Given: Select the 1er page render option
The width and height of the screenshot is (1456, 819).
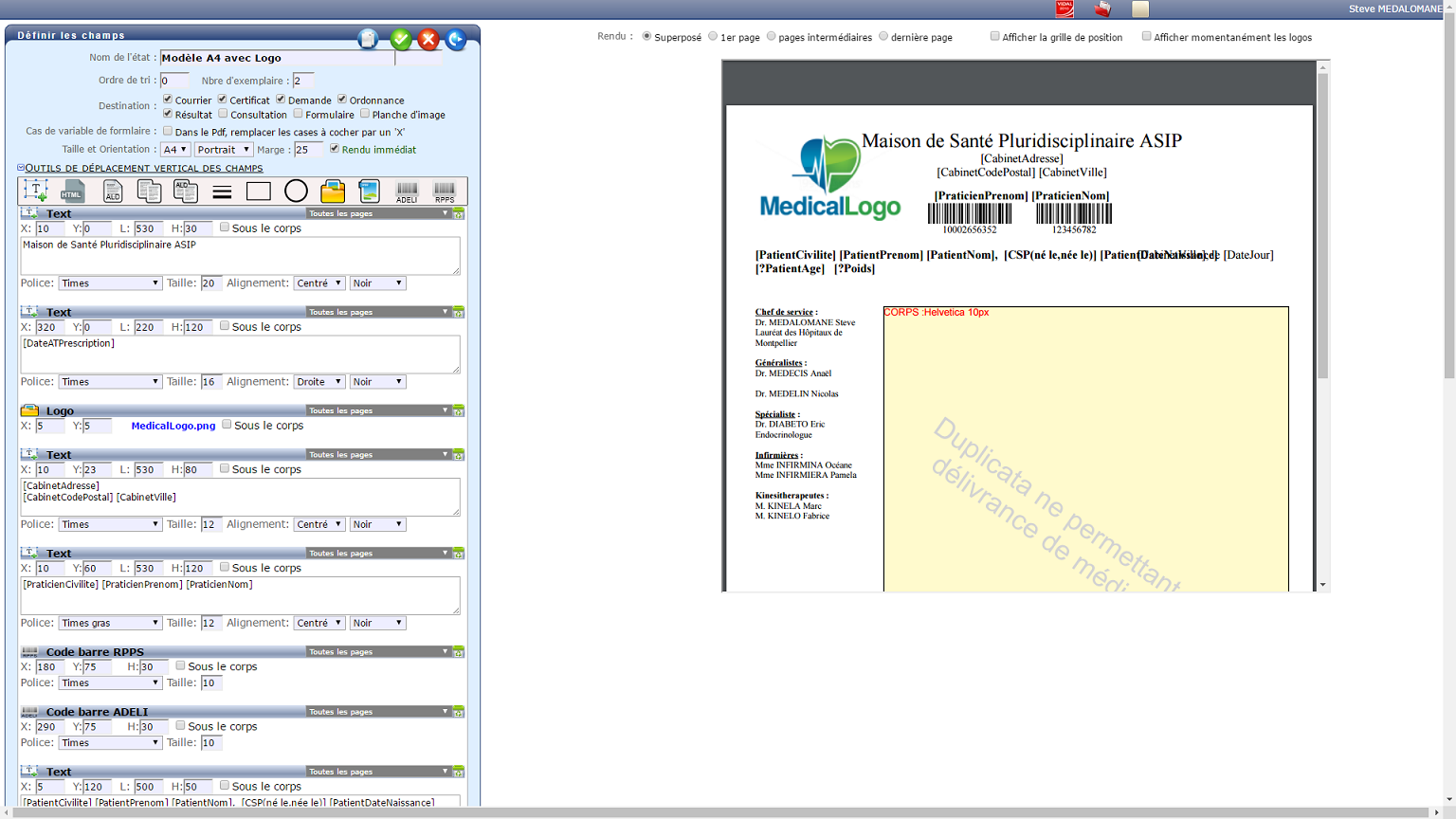Looking at the screenshot, I should [713, 36].
